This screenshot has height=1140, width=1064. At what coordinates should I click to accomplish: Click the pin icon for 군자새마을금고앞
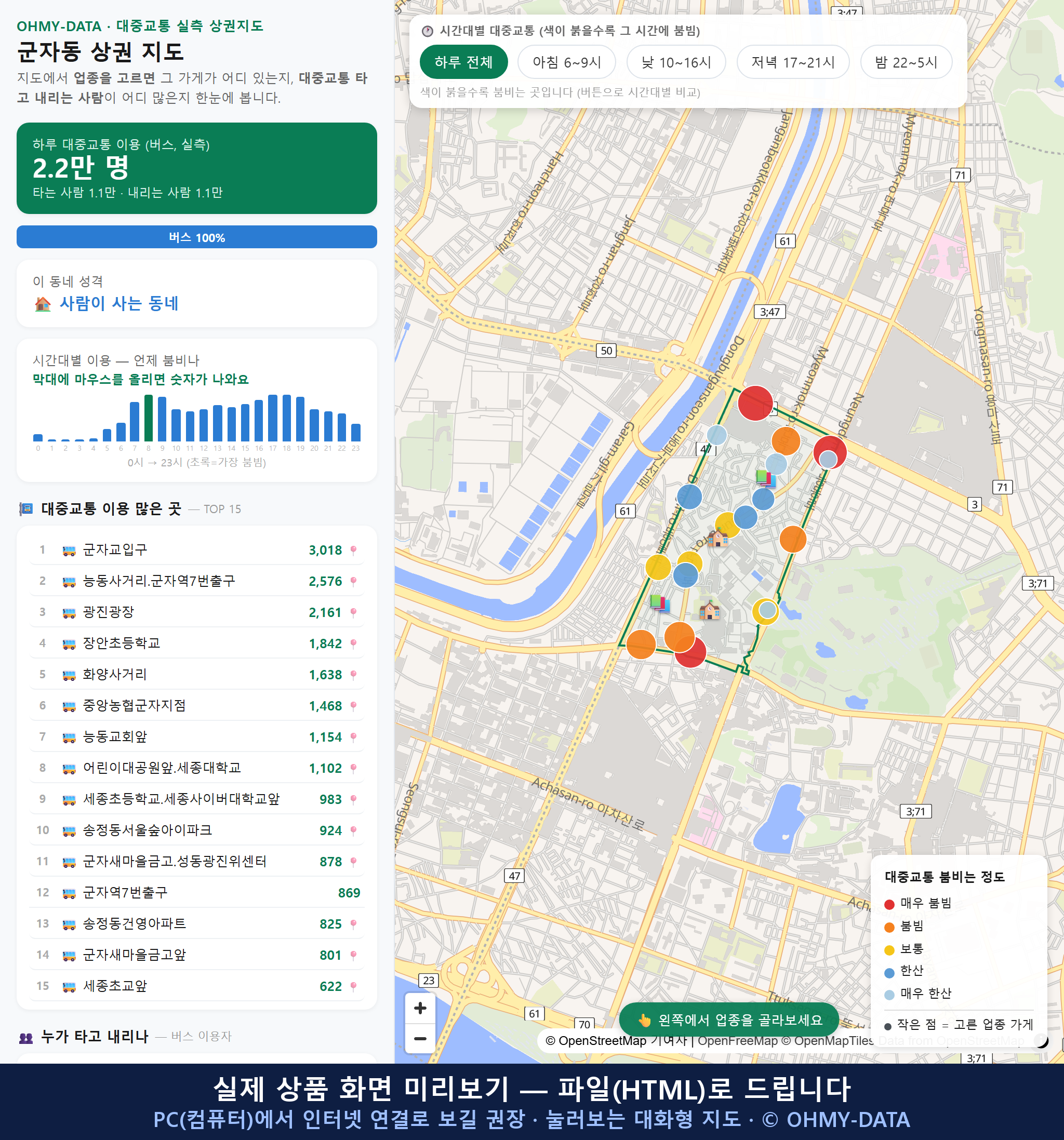click(x=353, y=955)
